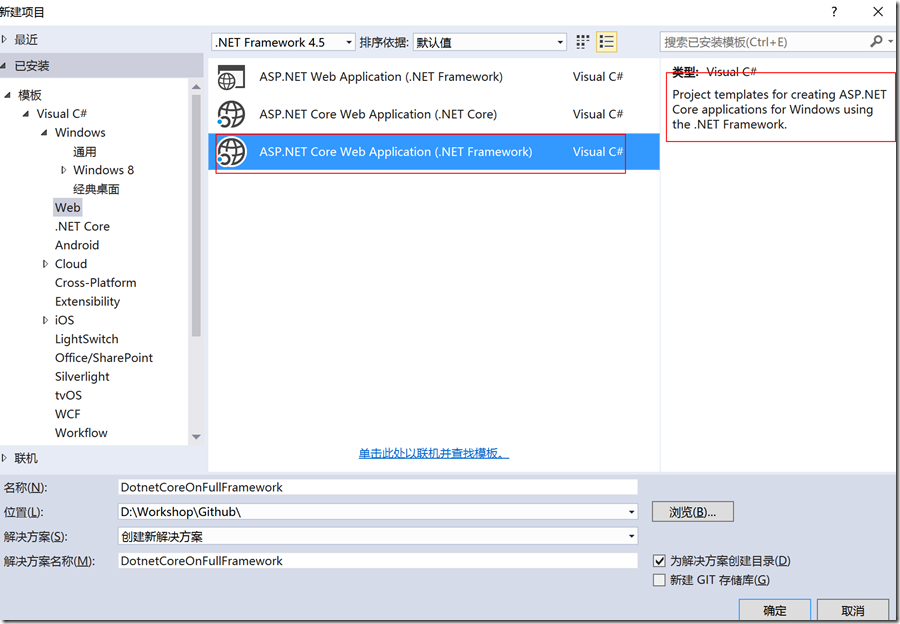This screenshot has height=624, width=900.
Task: Click the search magnifier icon
Action: point(876,41)
